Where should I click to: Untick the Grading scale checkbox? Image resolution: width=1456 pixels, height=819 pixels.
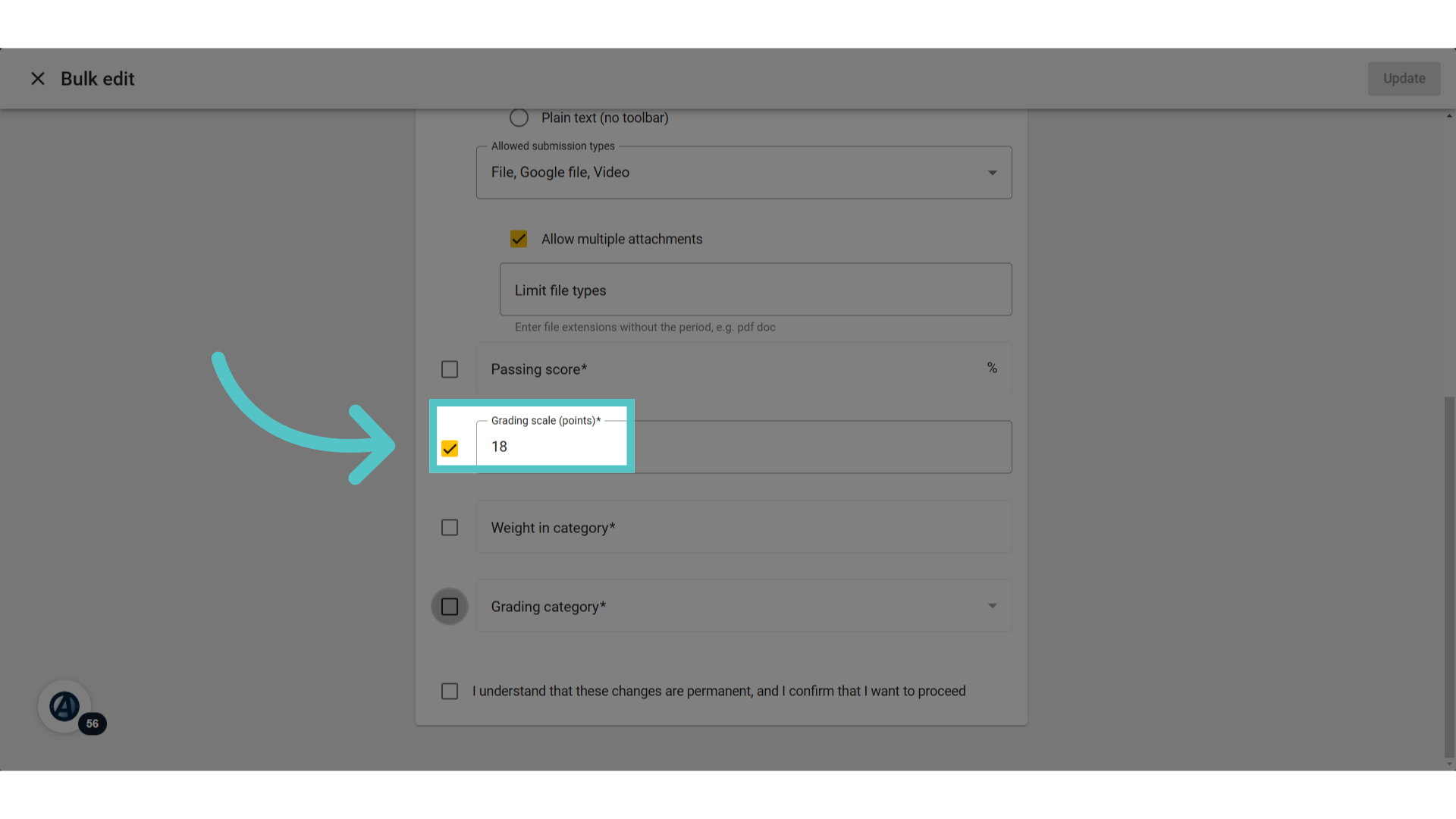point(450,448)
